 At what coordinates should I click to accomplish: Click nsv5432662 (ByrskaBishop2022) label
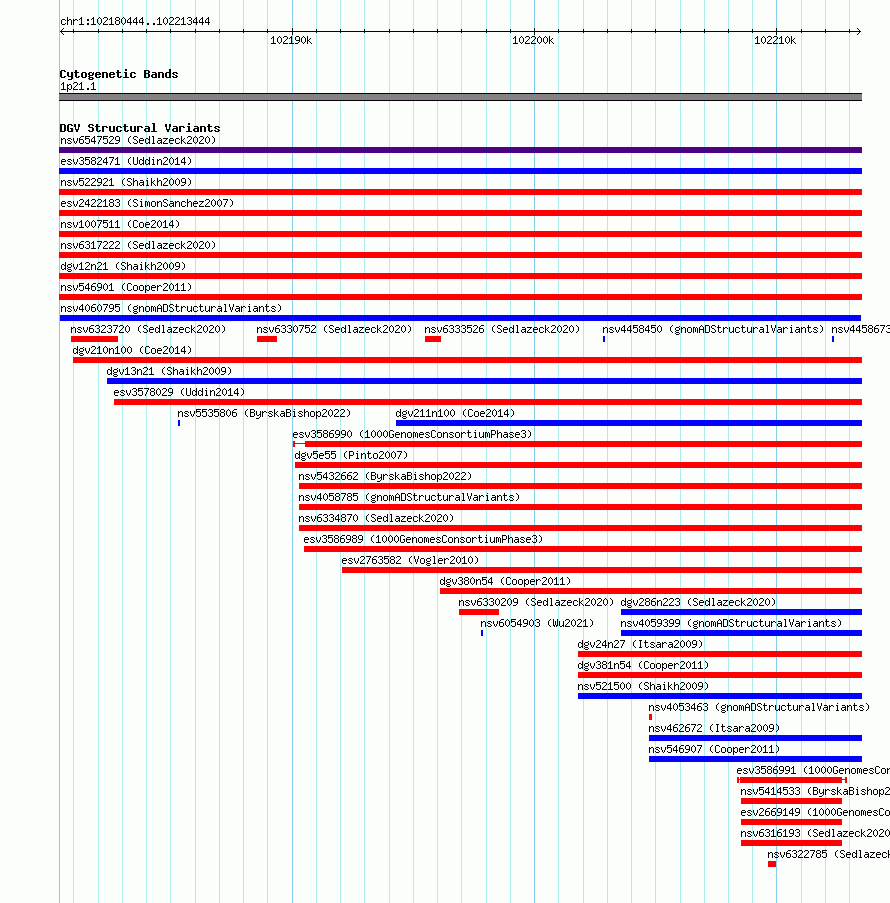click(385, 476)
